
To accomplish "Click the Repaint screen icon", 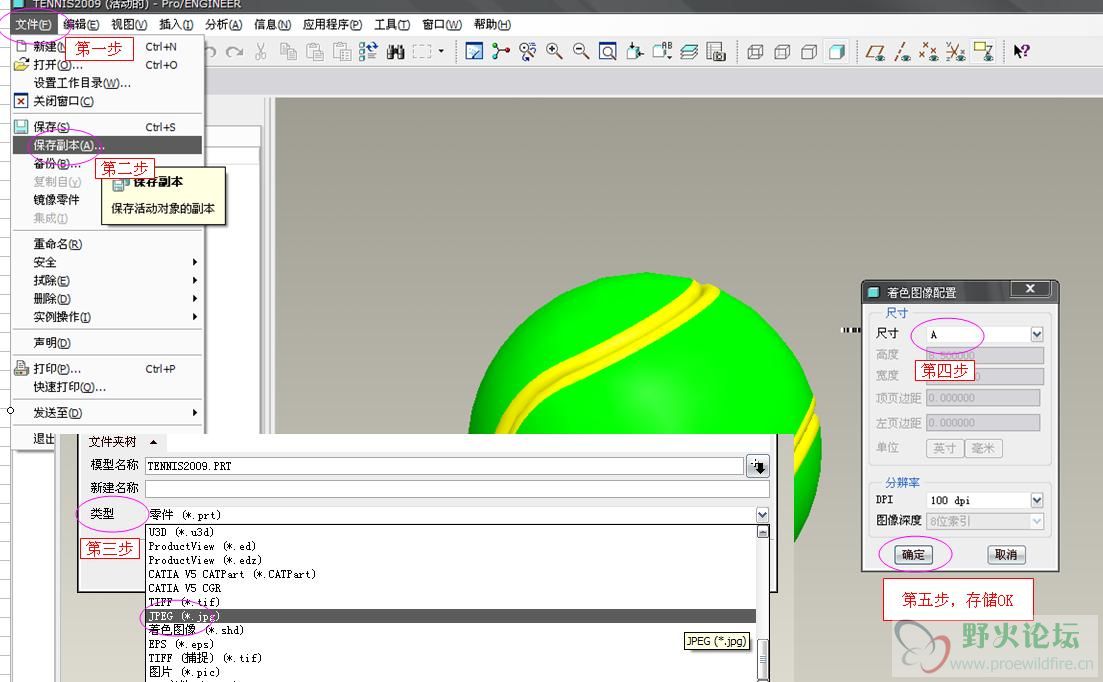I will point(474,52).
